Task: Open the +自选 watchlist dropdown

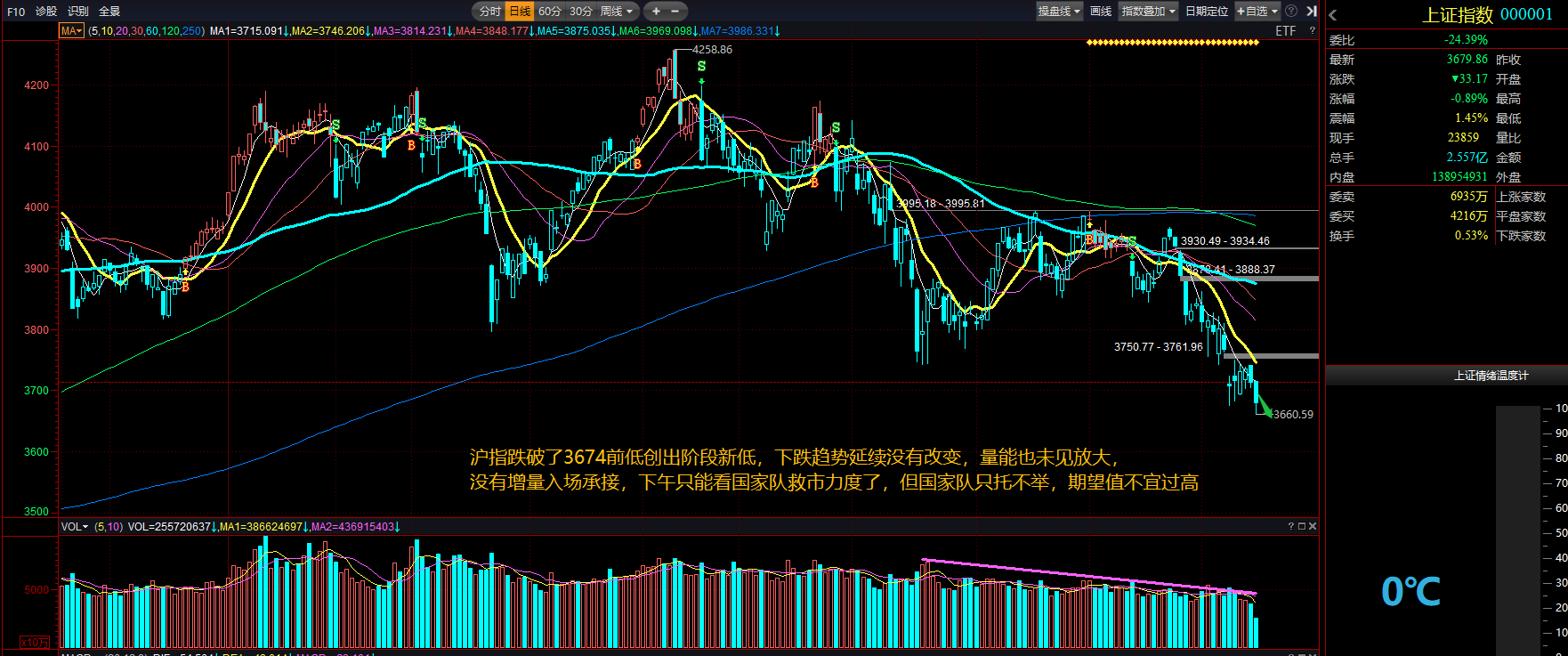Action: [x=1257, y=11]
